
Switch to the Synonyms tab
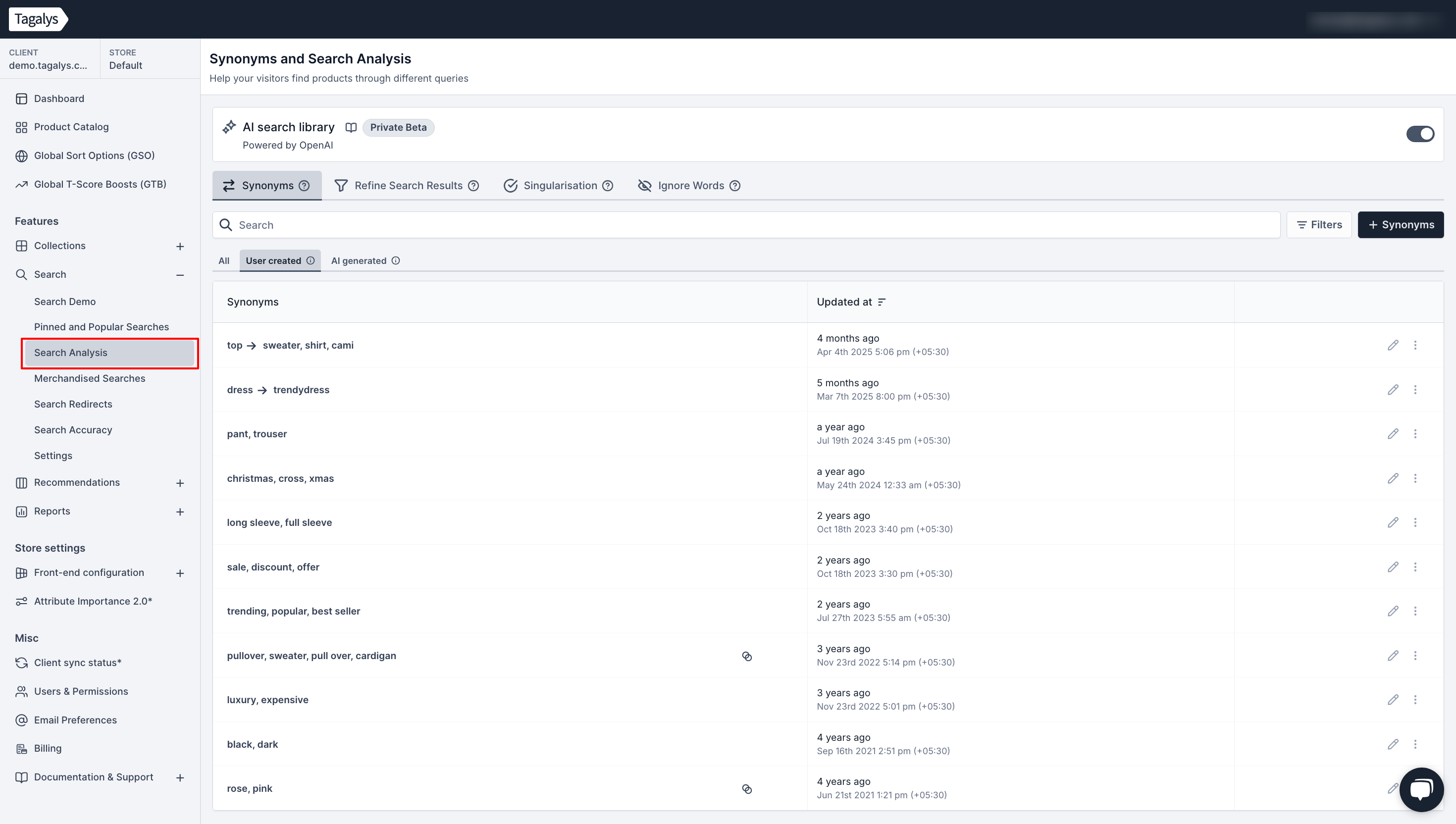pyautogui.click(x=266, y=186)
